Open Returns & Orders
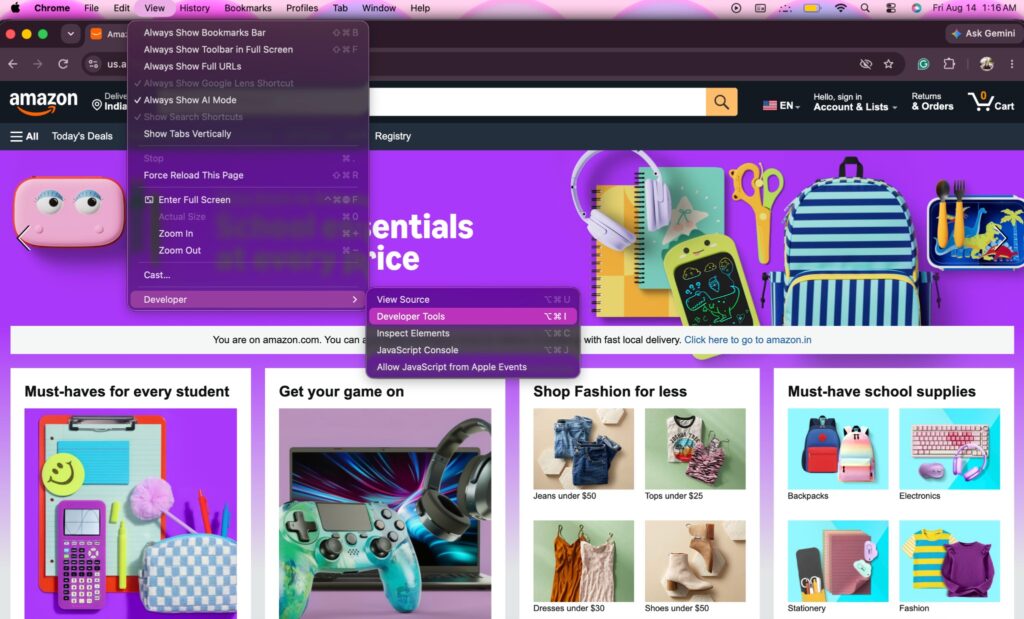Viewport: 1024px width, 619px height. pyautogui.click(x=932, y=102)
